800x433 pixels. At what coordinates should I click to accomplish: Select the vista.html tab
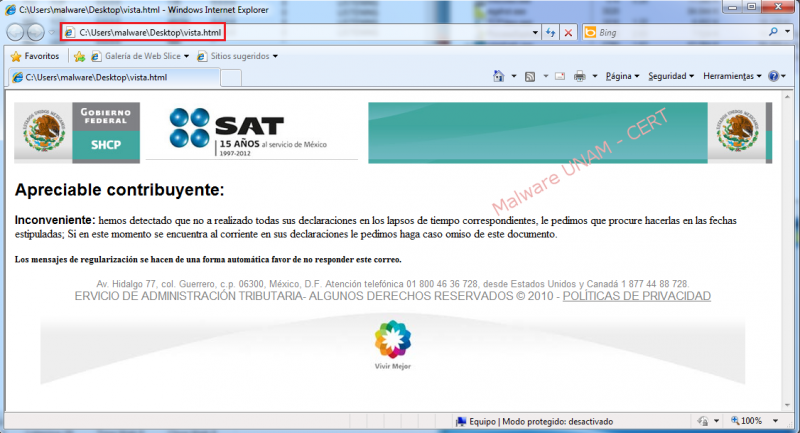(110, 77)
